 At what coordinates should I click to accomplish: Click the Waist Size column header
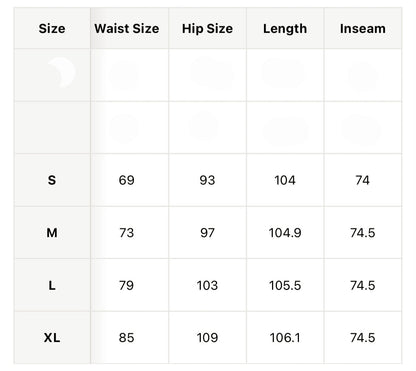click(127, 29)
